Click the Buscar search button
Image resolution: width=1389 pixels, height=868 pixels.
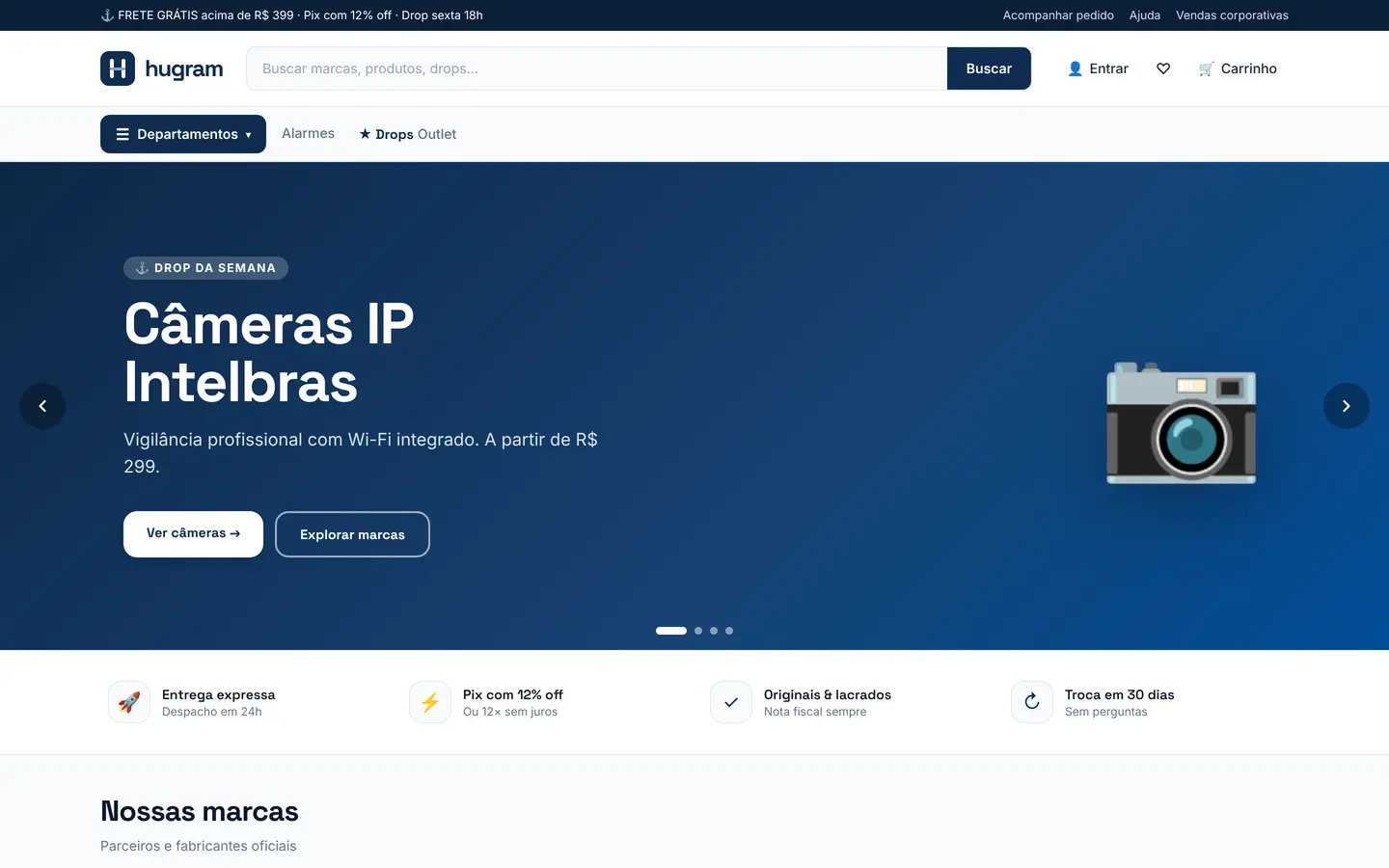pos(989,68)
